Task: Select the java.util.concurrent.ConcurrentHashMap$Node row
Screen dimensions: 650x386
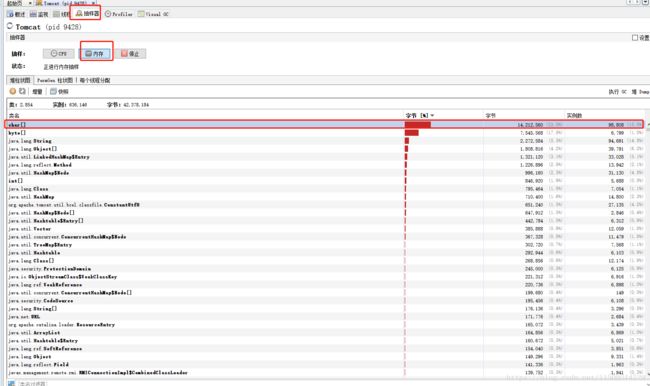Action: pos(325,236)
